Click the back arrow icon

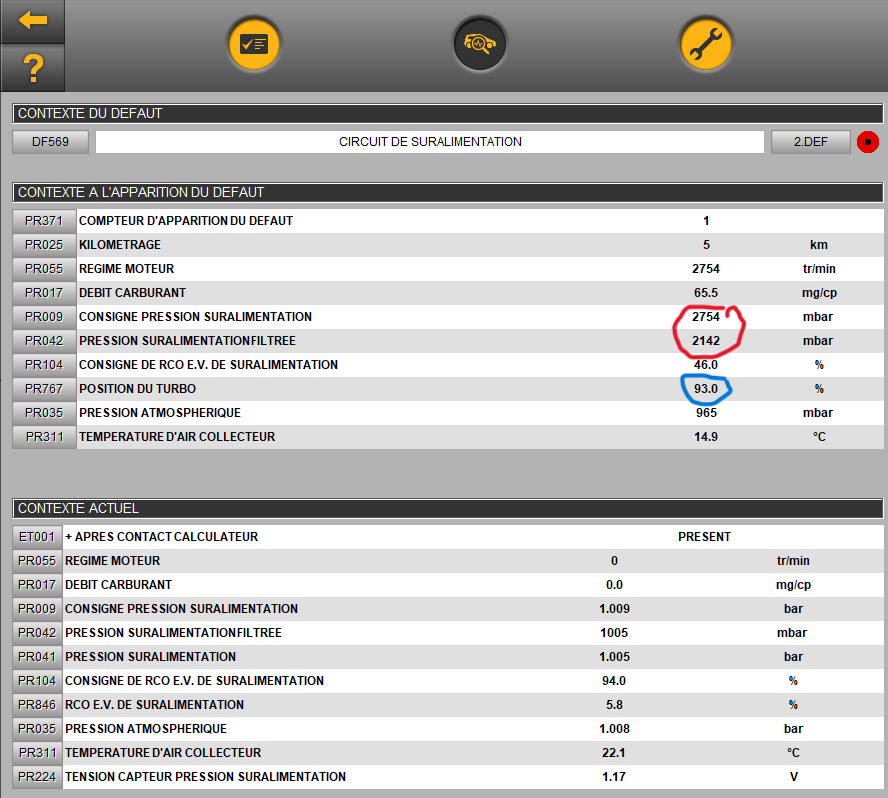tap(33, 21)
